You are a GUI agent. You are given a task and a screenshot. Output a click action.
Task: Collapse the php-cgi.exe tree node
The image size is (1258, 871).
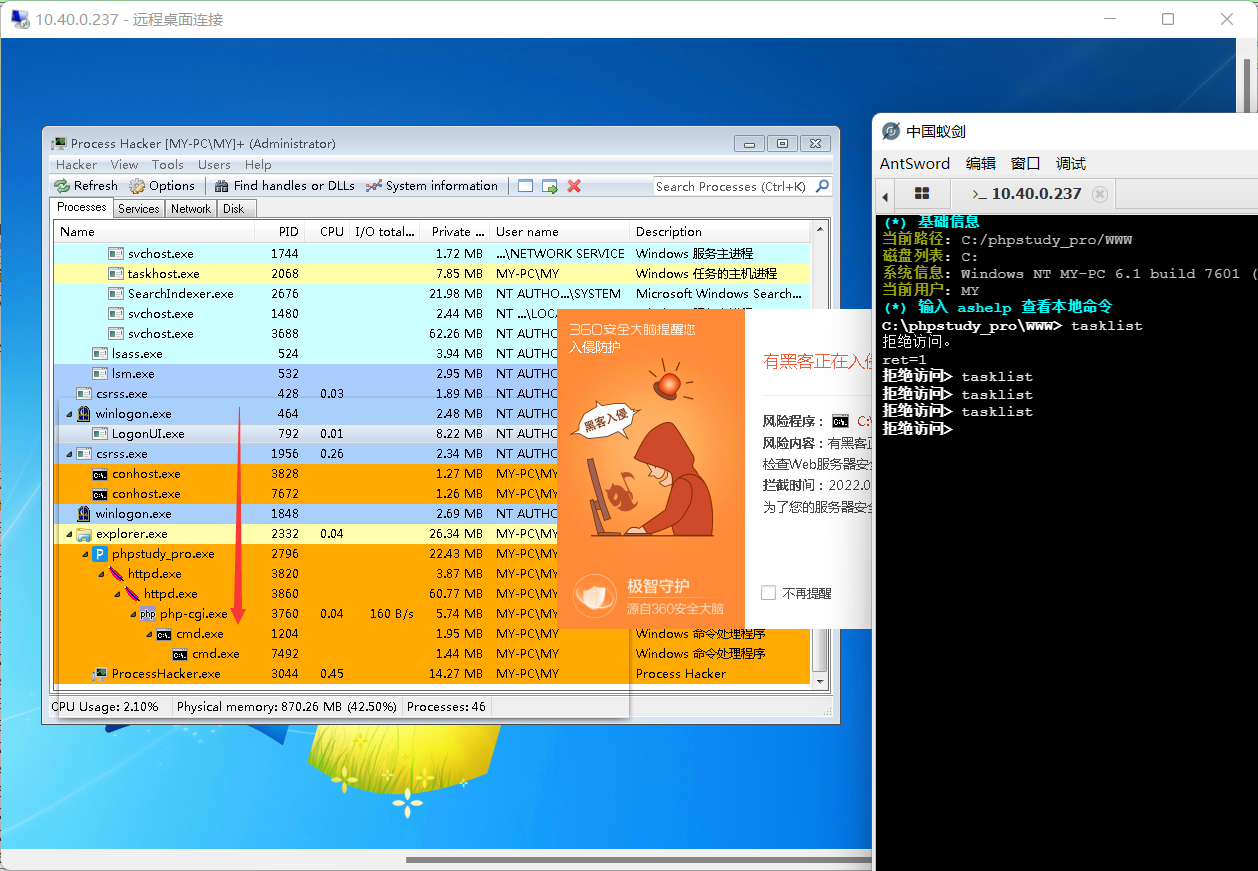[x=133, y=614]
